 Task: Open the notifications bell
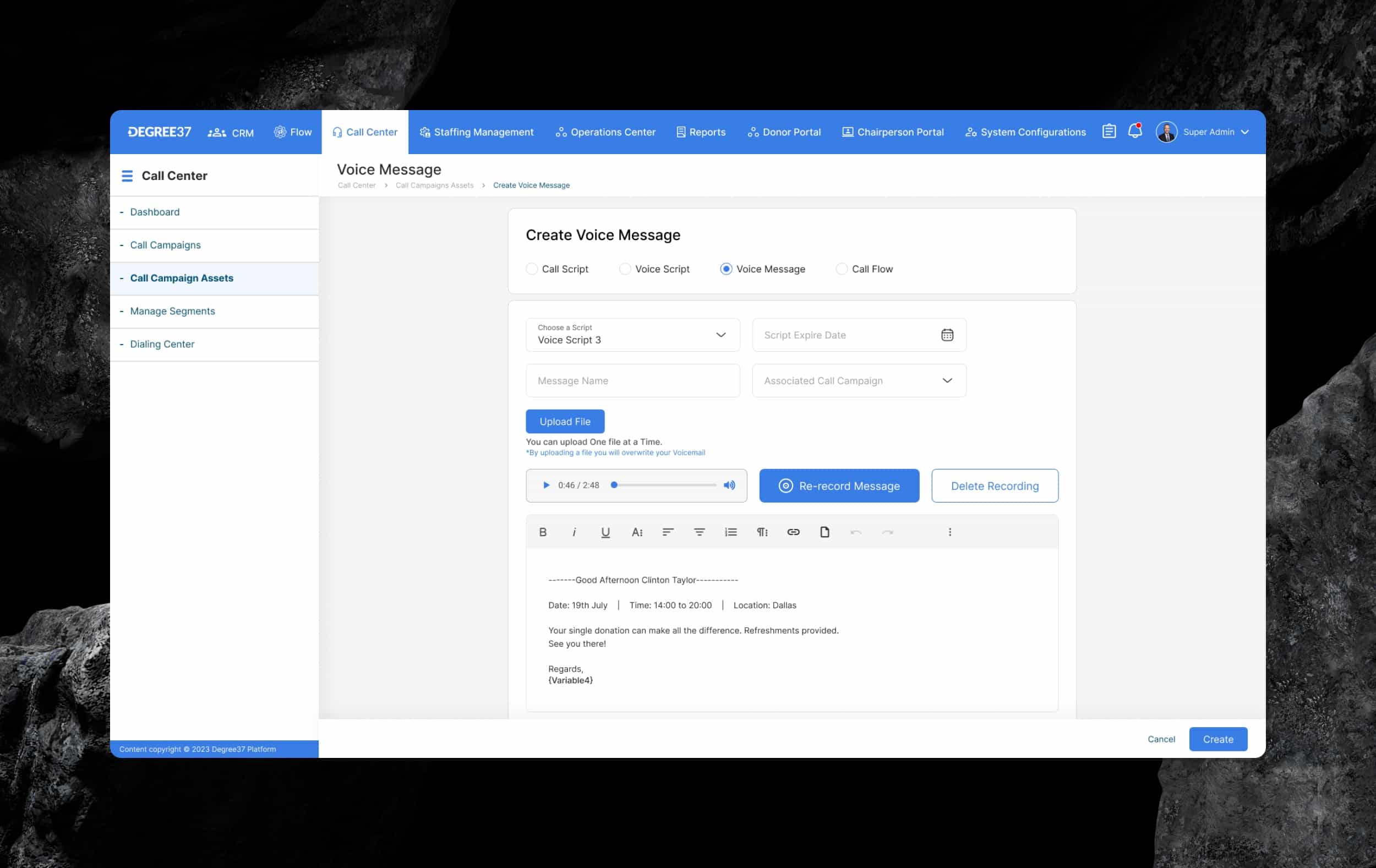(1135, 132)
